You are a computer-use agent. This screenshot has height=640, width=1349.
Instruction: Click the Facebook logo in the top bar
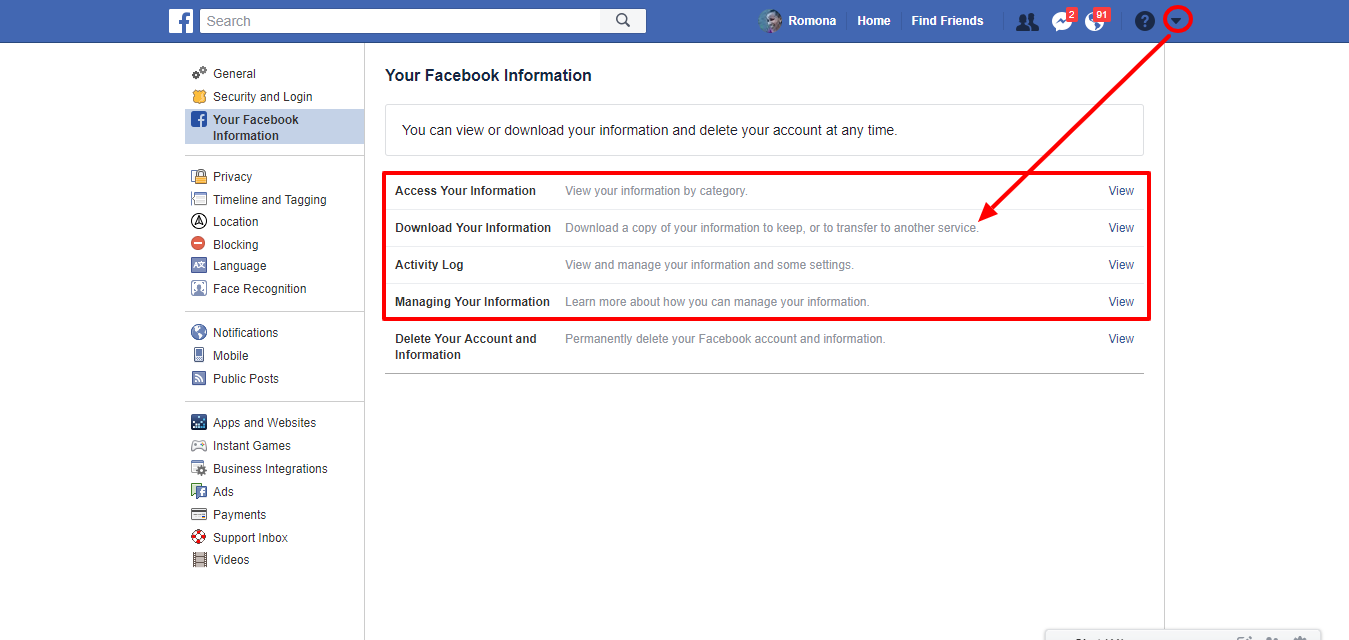[x=181, y=21]
